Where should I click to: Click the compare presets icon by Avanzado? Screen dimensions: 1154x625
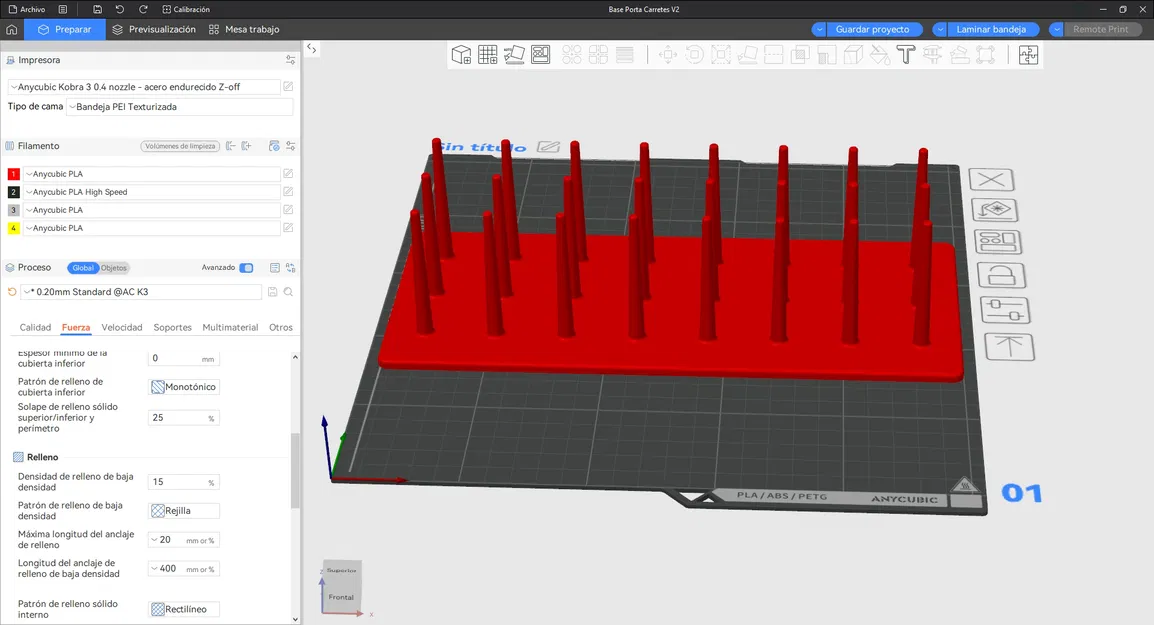pos(291,268)
